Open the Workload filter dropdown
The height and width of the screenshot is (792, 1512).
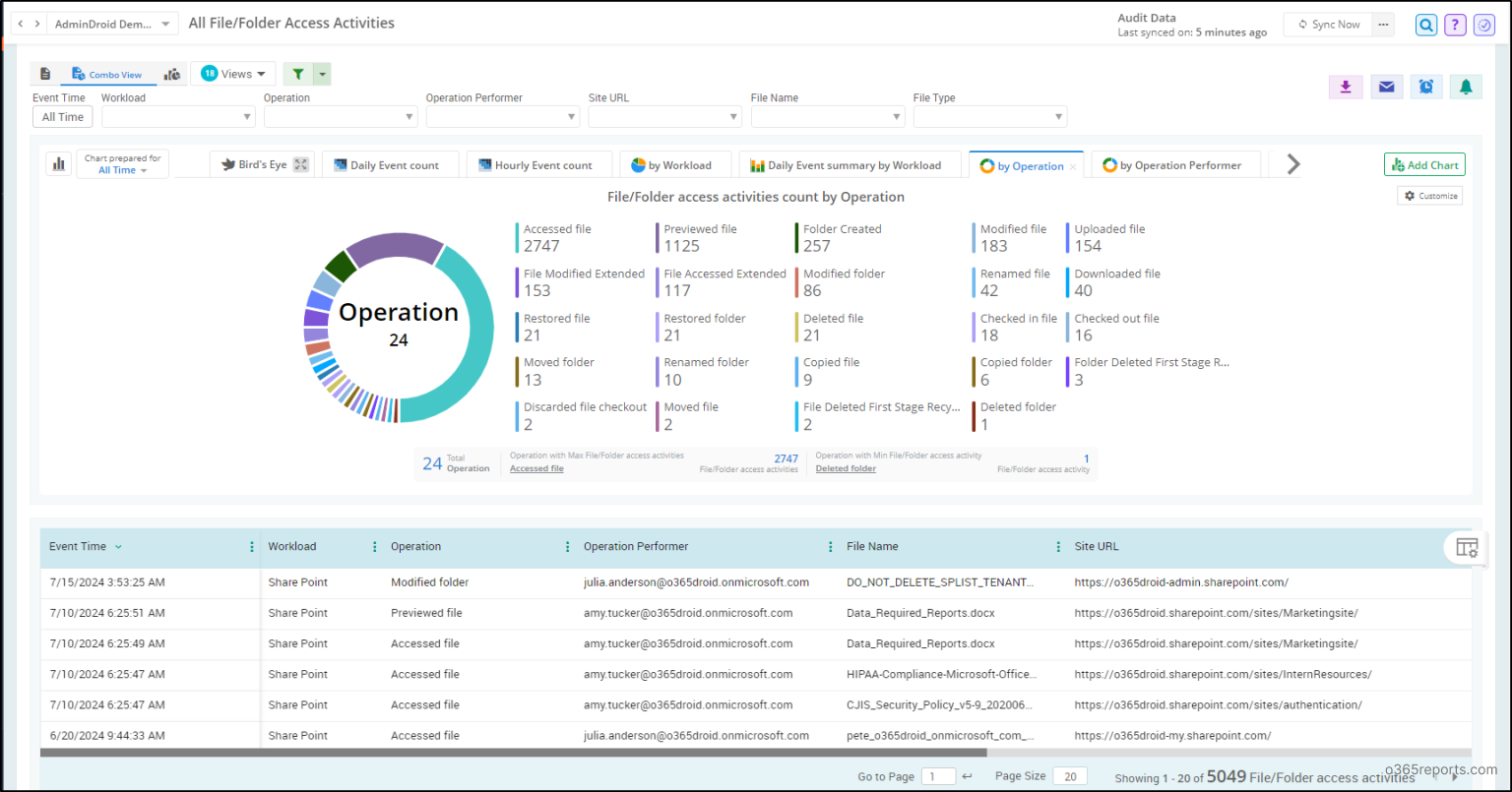pos(178,117)
